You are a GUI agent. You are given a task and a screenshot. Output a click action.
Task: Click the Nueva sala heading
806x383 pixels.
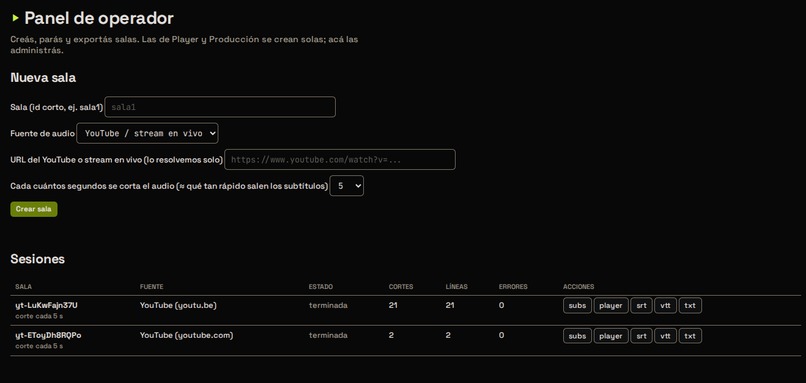coord(43,78)
